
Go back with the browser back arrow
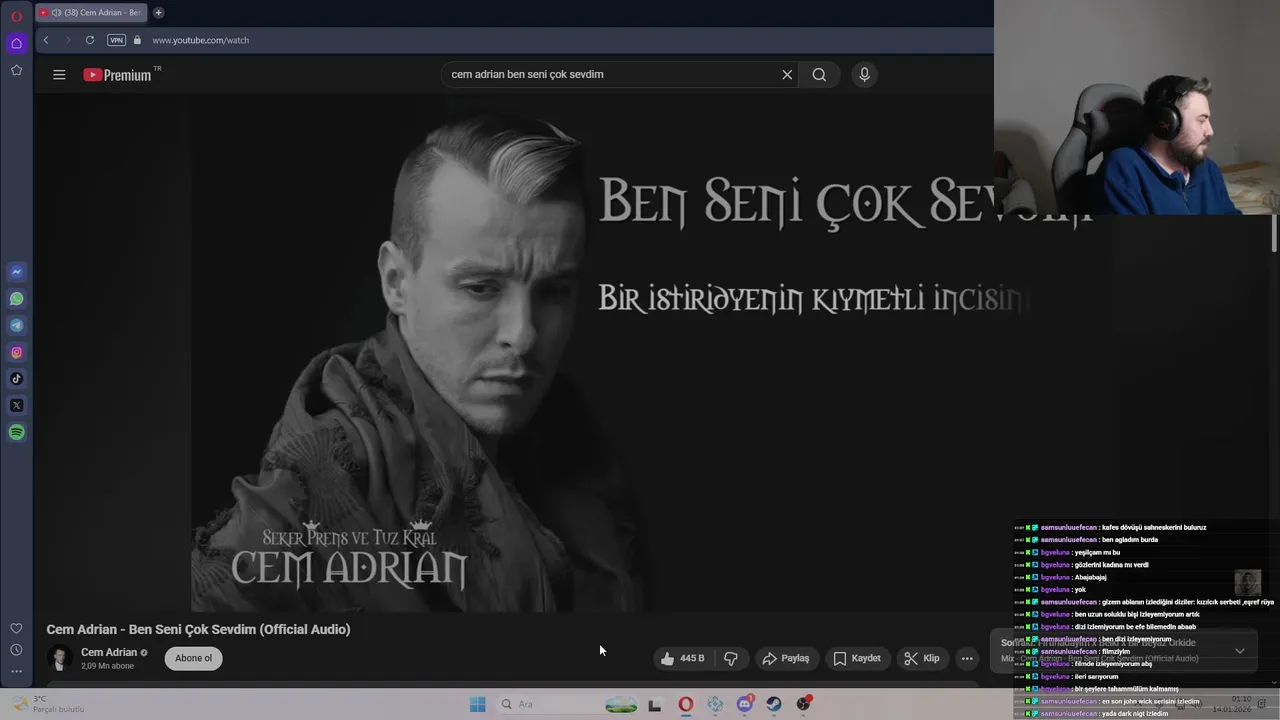pos(46,40)
